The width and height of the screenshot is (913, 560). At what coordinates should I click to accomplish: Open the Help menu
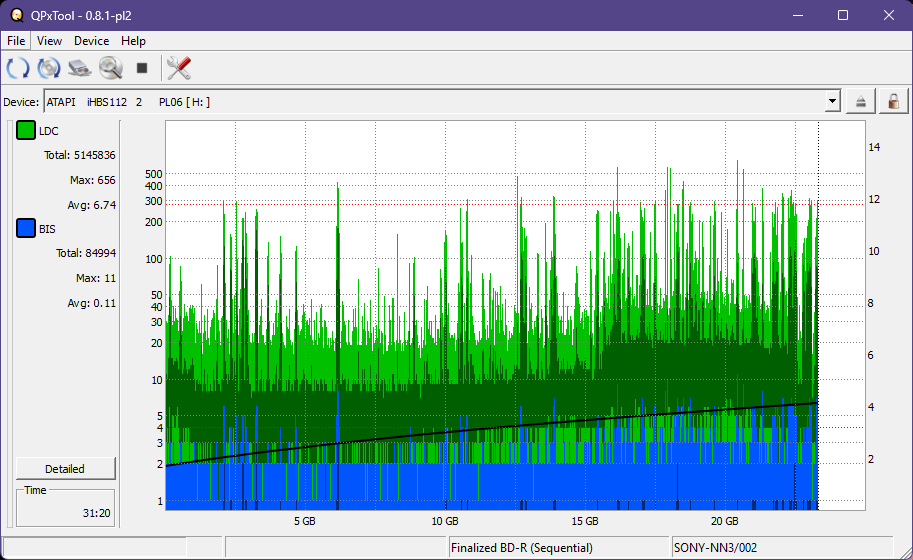tap(133, 41)
